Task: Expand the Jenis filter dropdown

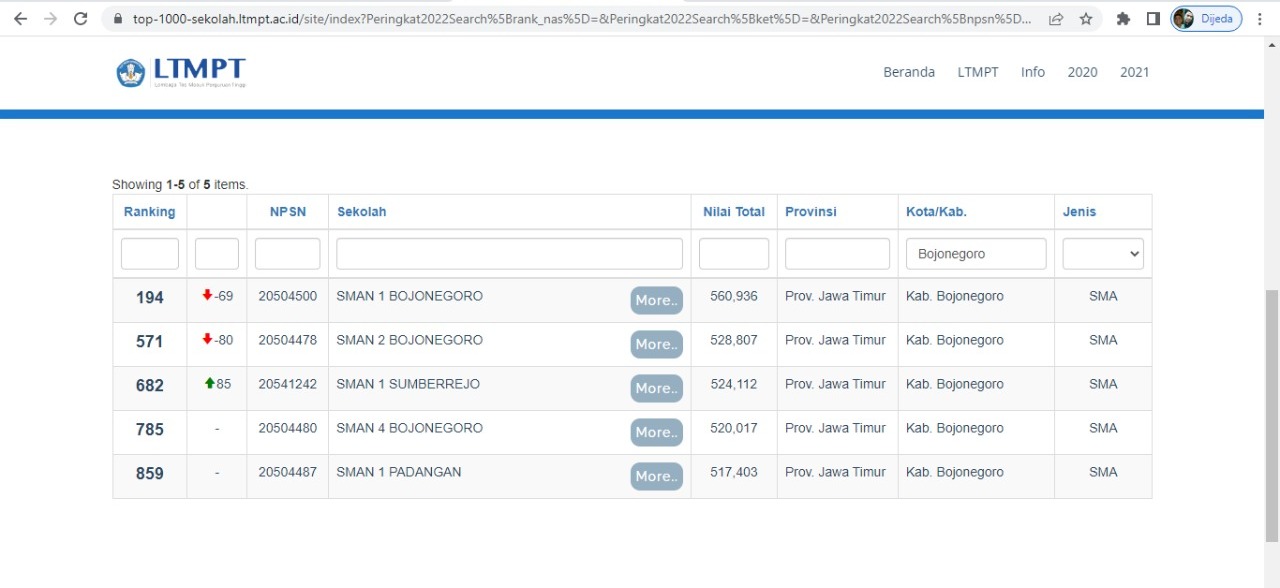Action: pyautogui.click(x=1103, y=254)
